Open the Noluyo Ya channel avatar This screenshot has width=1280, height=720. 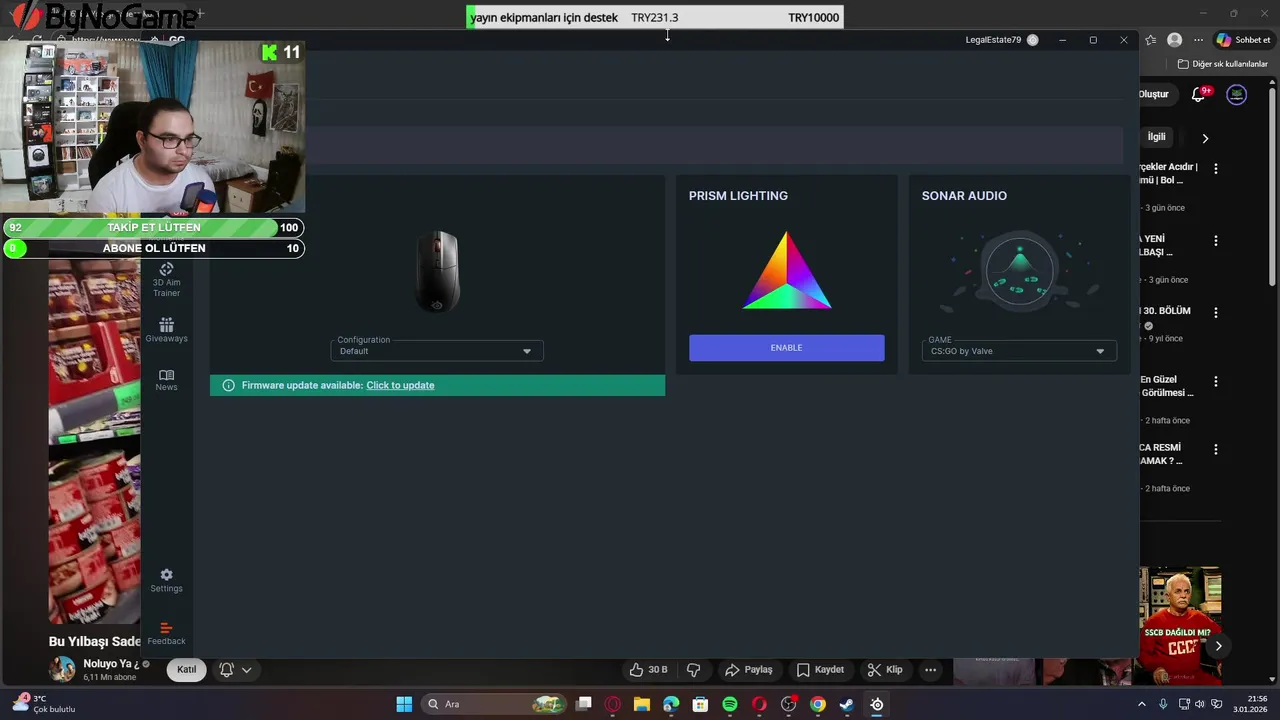pyautogui.click(x=63, y=669)
